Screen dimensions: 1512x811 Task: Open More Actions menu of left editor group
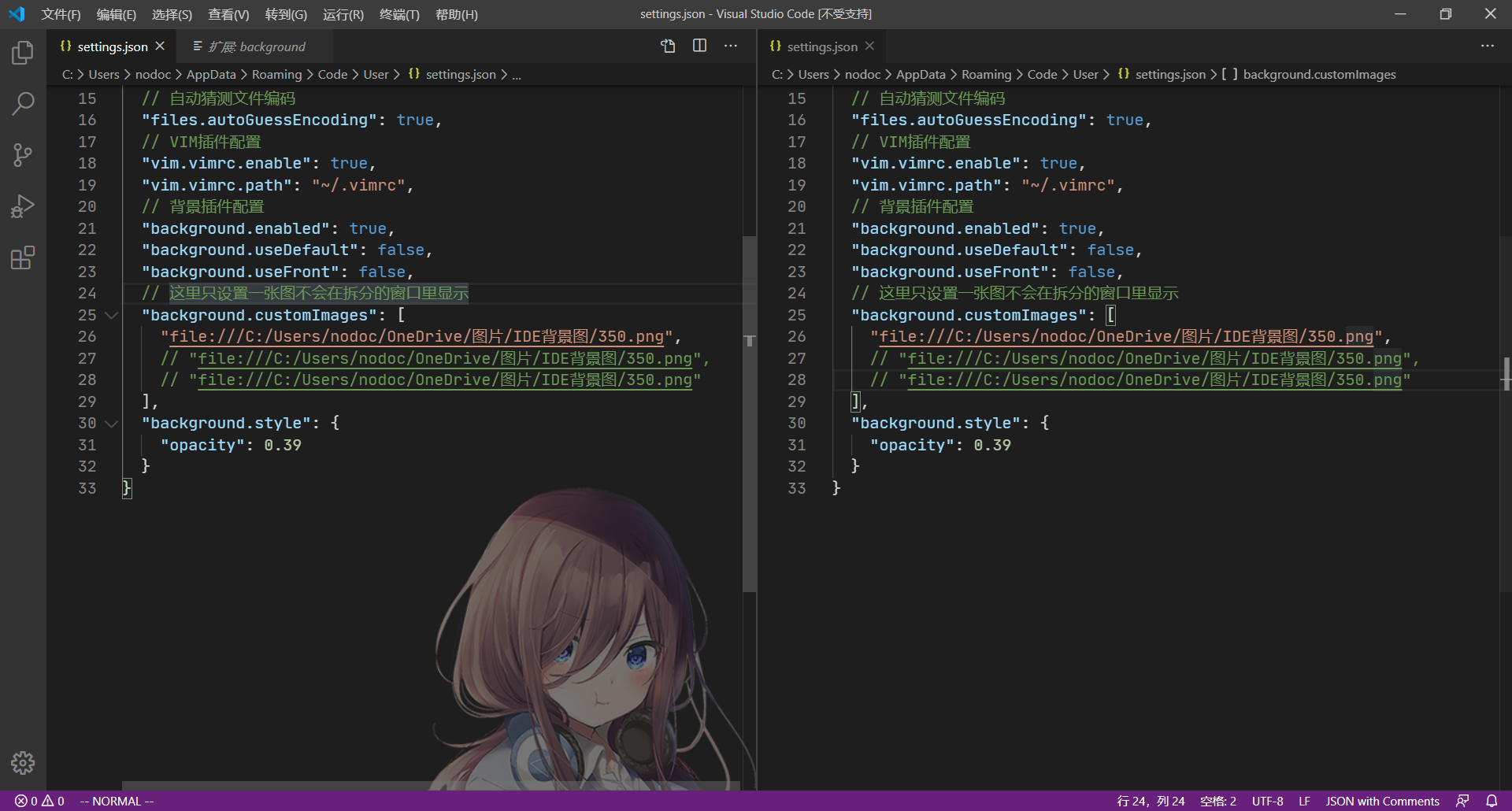pyautogui.click(x=731, y=46)
